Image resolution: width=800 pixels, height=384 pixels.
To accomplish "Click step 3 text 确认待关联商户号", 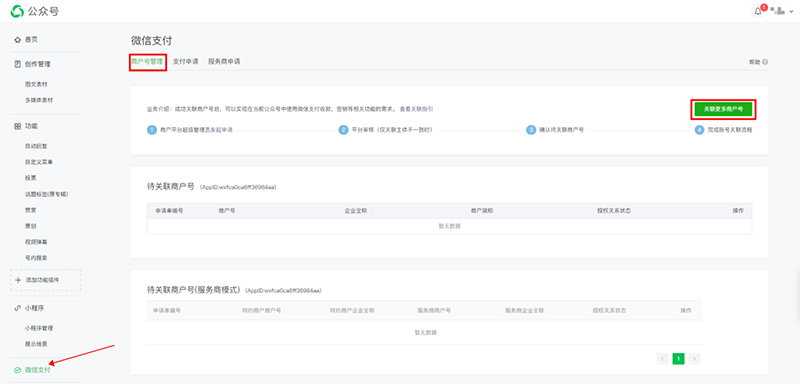I will click(x=561, y=130).
